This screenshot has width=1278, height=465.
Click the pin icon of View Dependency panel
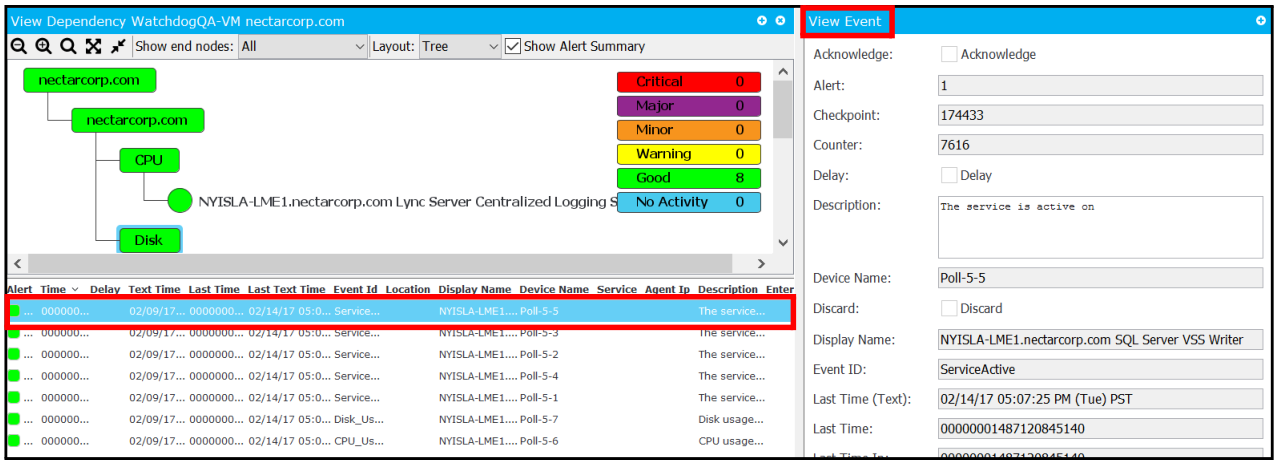[x=762, y=20]
